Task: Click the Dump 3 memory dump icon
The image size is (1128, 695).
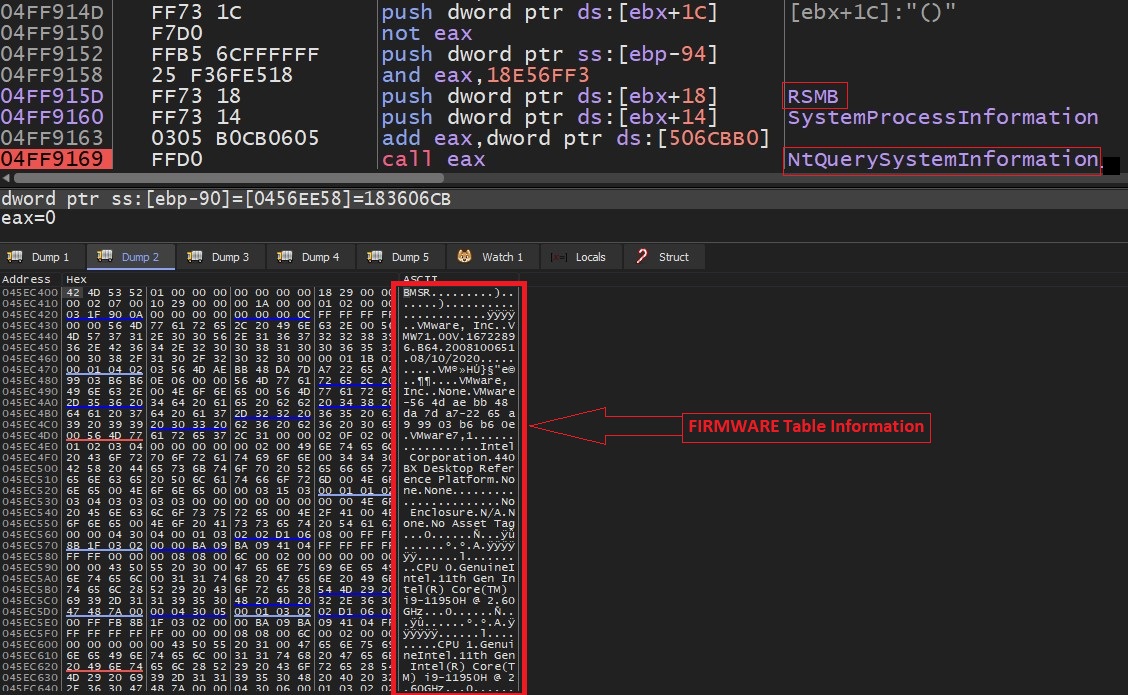Action: click(x=197, y=256)
